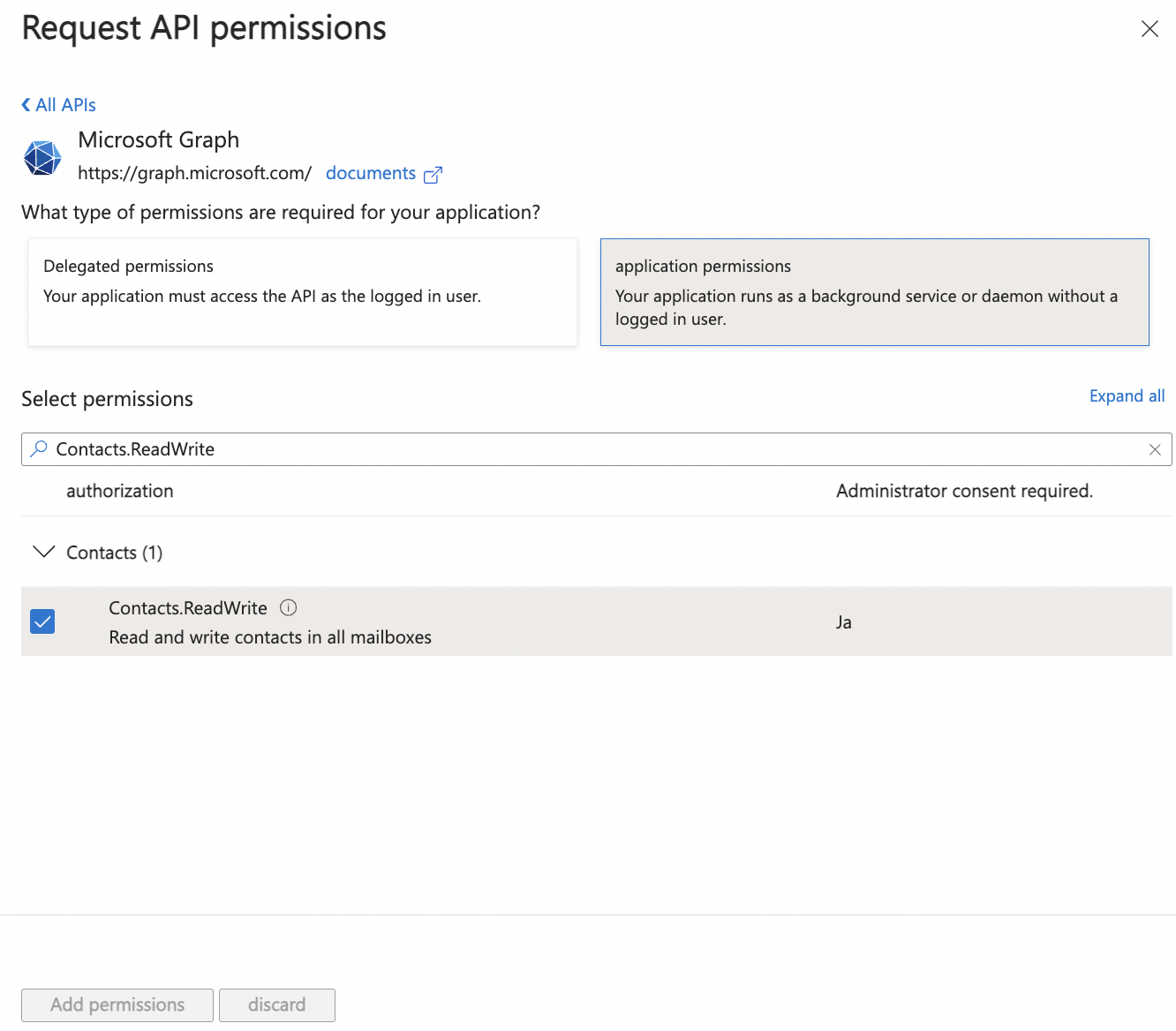Screen dimensions: 1176x1031
Task: Focus the Contacts.ReadWrite search field
Action: point(597,449)
